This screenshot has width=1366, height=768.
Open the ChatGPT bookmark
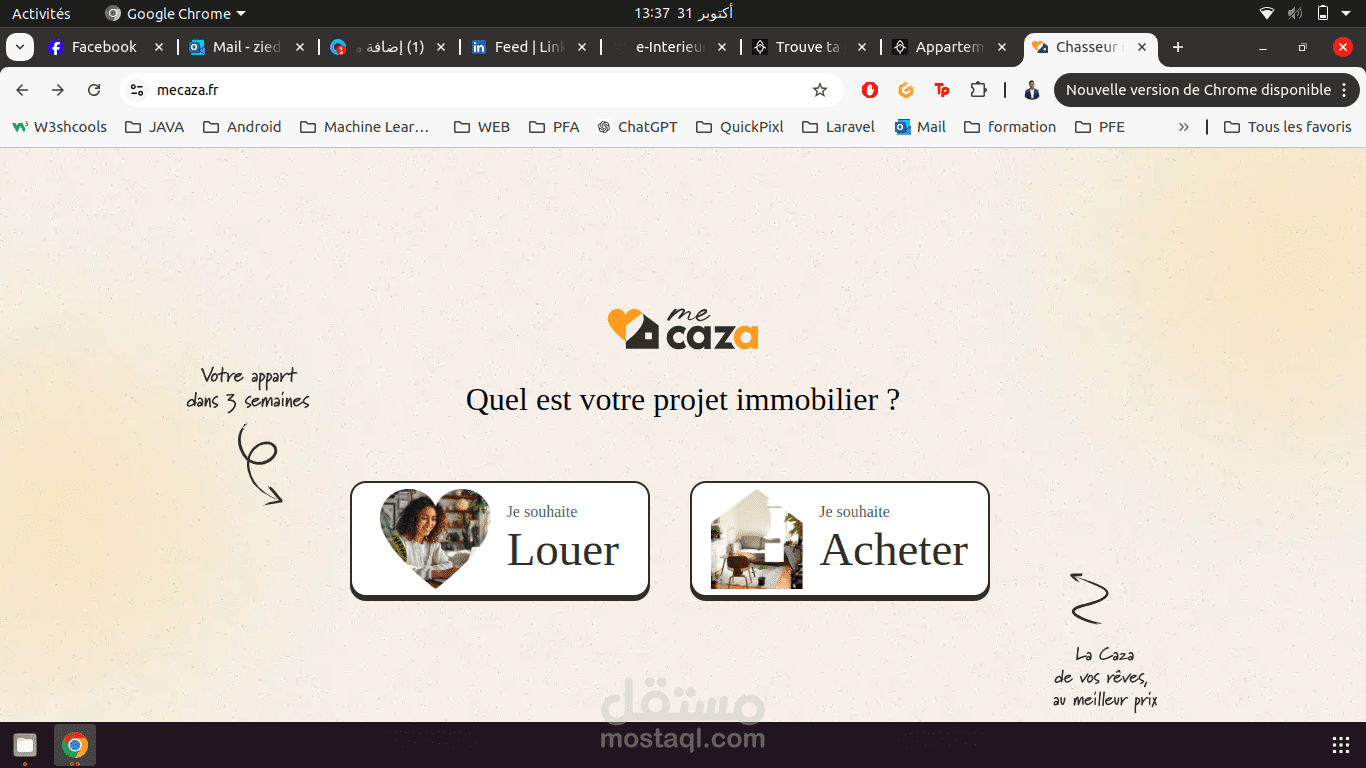(x=637, y=127)
